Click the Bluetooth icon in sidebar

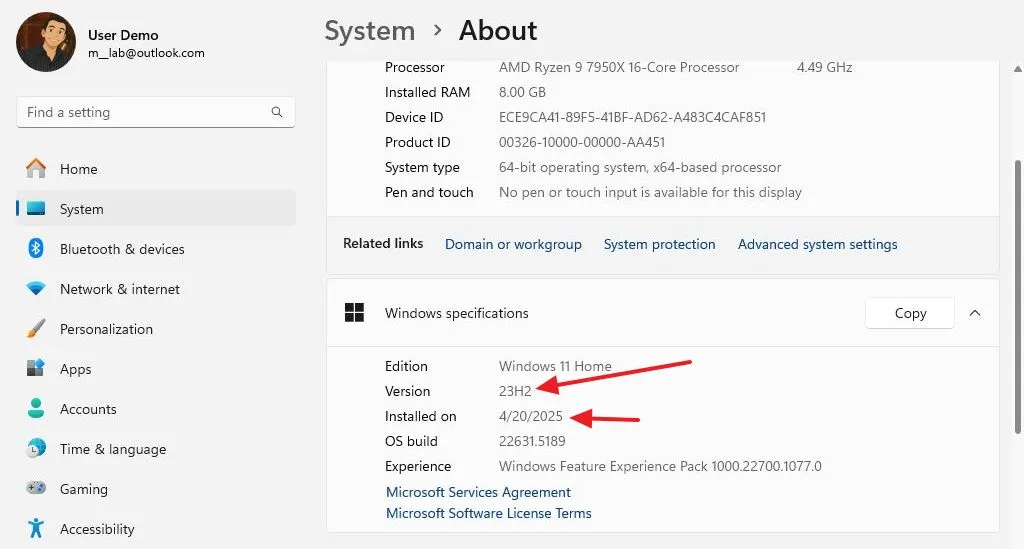click(x=36, y=249)
